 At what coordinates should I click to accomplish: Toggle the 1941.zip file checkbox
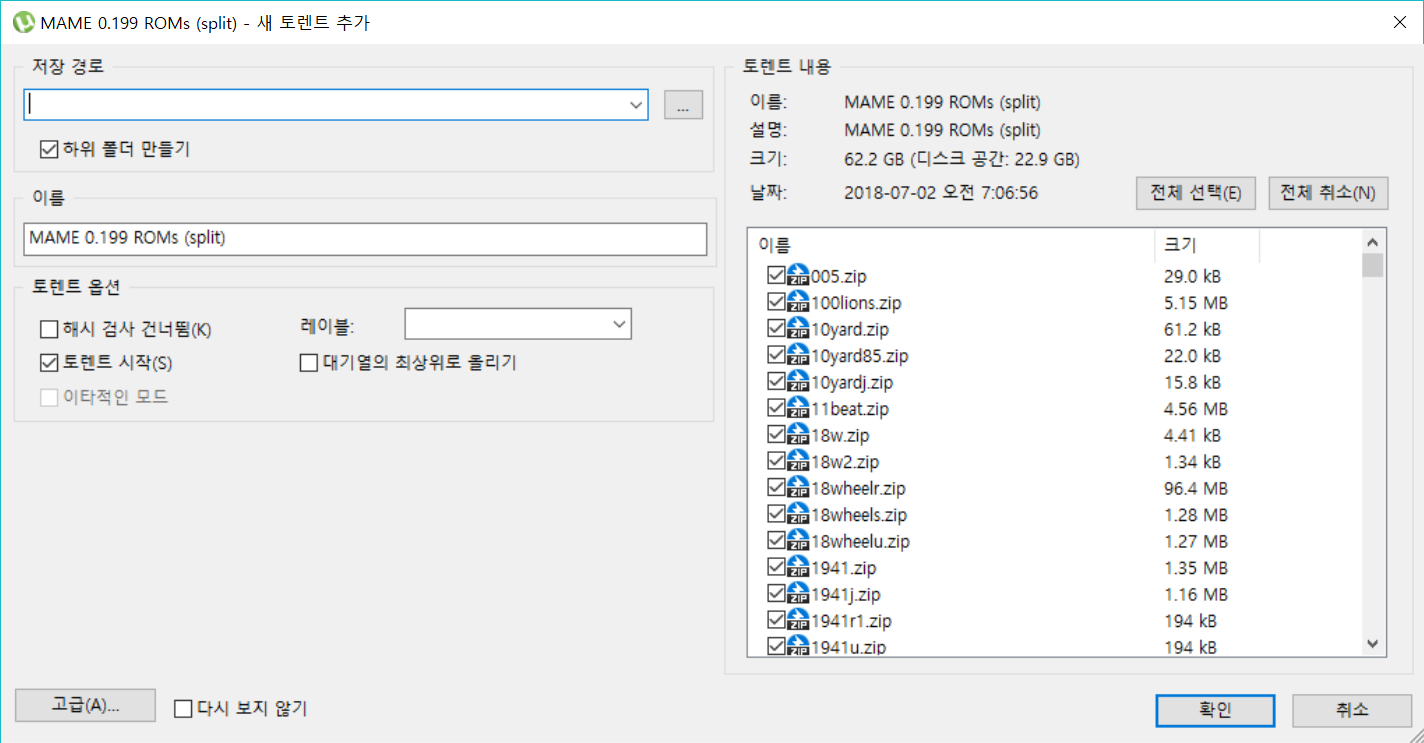[x=776, y=567]
